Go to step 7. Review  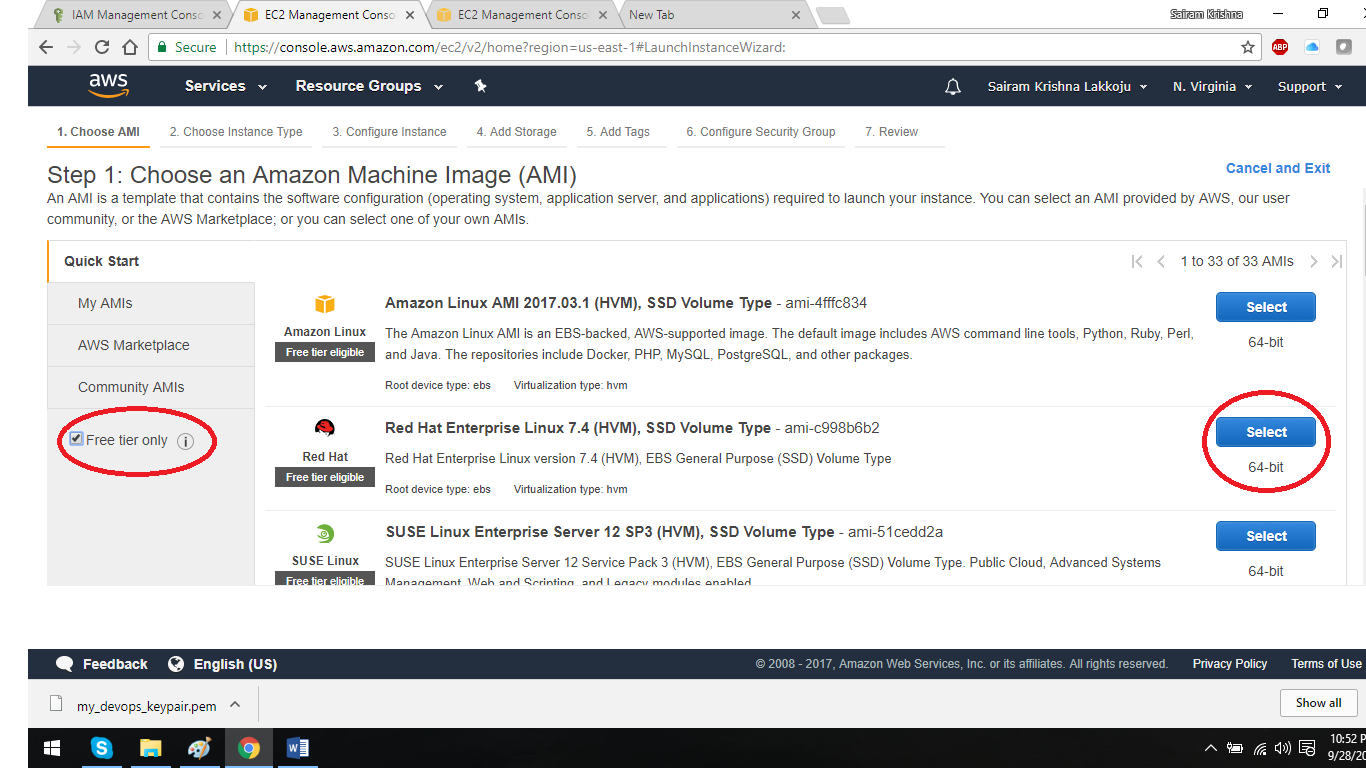coord(891,132)
